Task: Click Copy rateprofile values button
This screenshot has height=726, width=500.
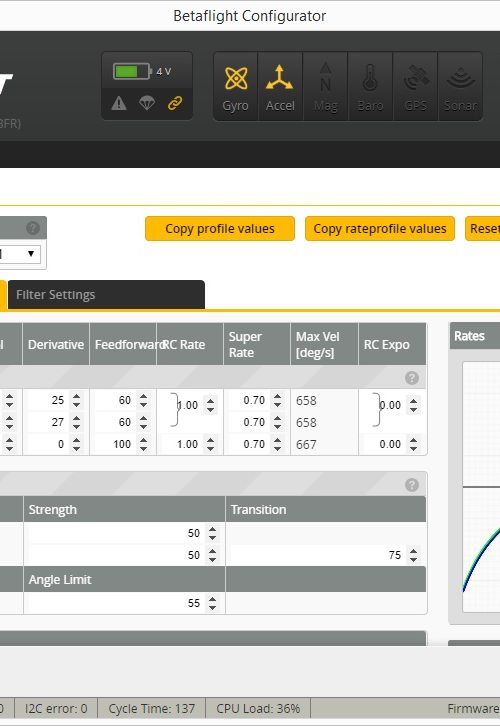Action: tap(380, 229)
